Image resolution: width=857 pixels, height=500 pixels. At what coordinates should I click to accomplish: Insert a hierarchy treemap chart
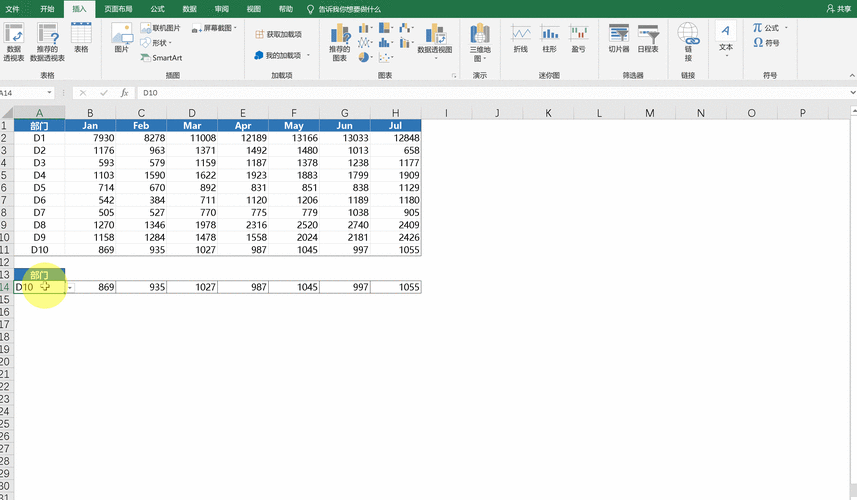386,28
